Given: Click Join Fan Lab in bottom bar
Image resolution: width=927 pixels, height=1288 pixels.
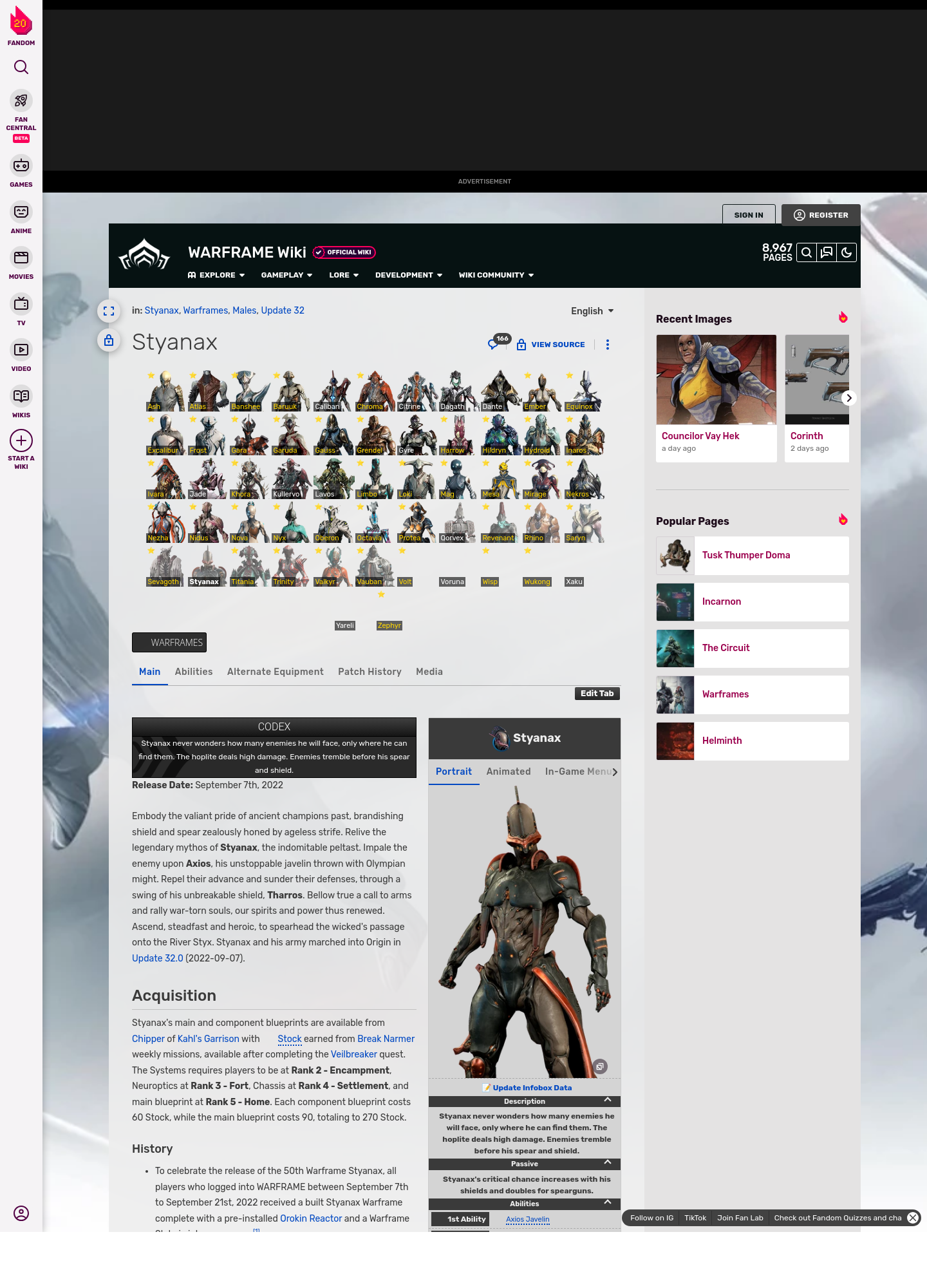Looking at the screenshot, I should pos(740,1218).
